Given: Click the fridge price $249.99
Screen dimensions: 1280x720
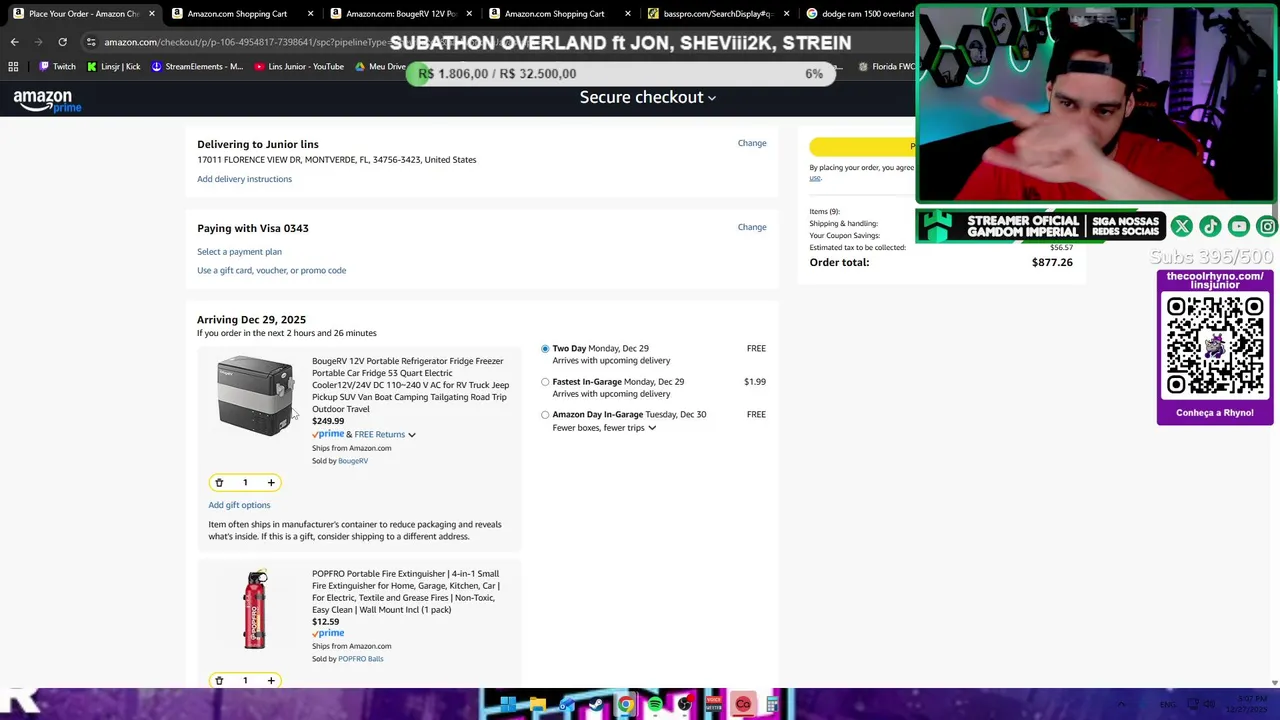Looking at the screenshot, I should (x=328, y=422).
